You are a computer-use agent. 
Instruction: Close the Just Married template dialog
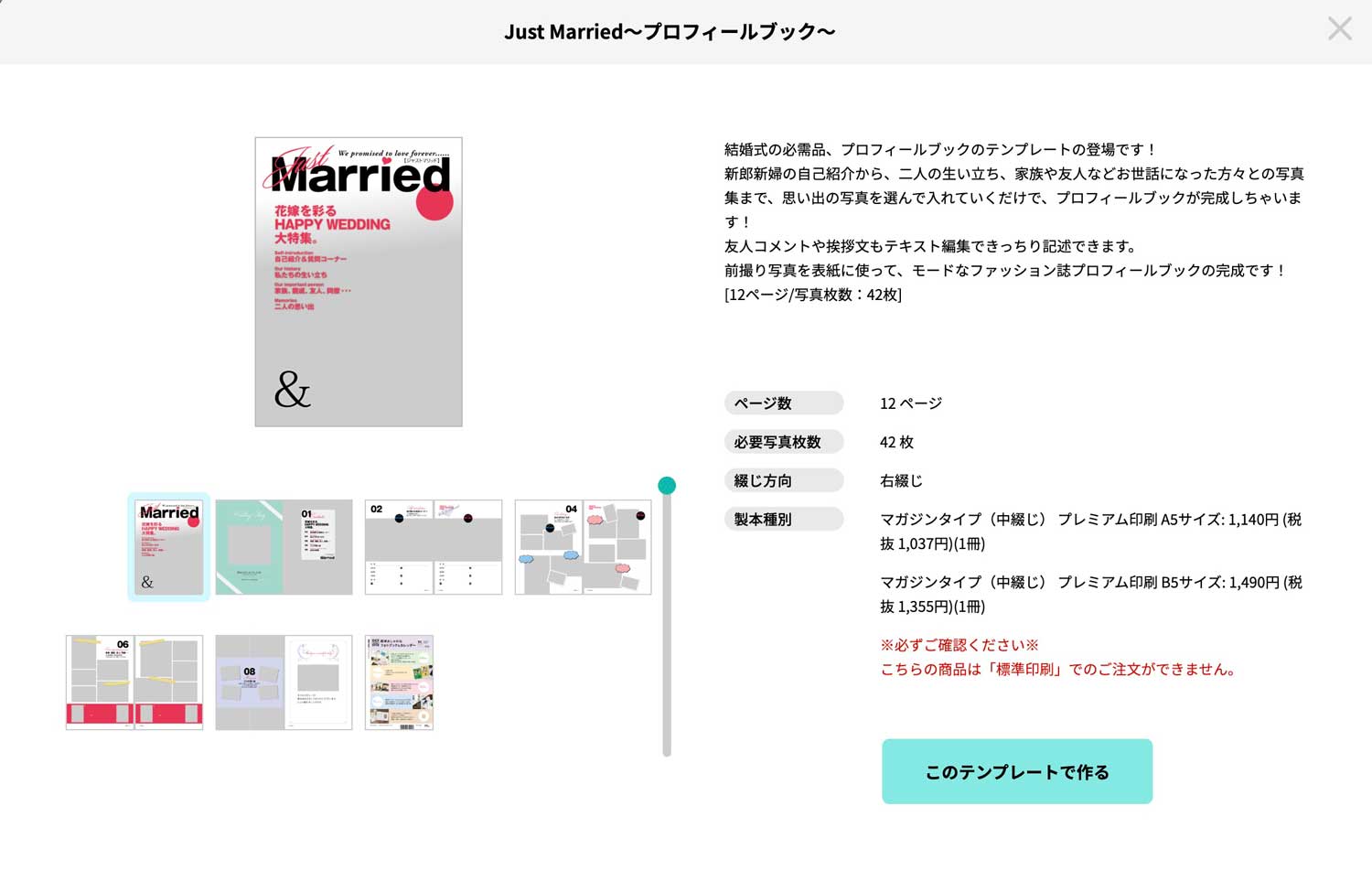tap(1339, 29)
